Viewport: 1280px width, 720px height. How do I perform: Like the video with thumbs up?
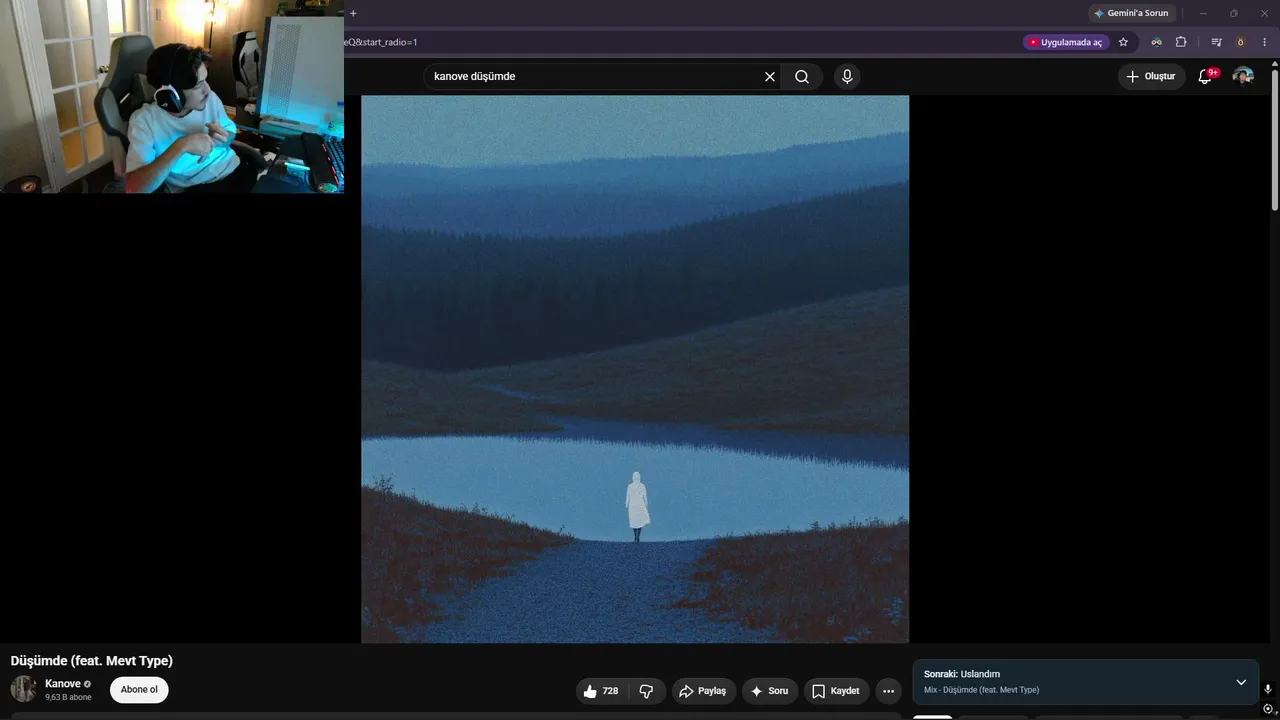coord(601,691)
